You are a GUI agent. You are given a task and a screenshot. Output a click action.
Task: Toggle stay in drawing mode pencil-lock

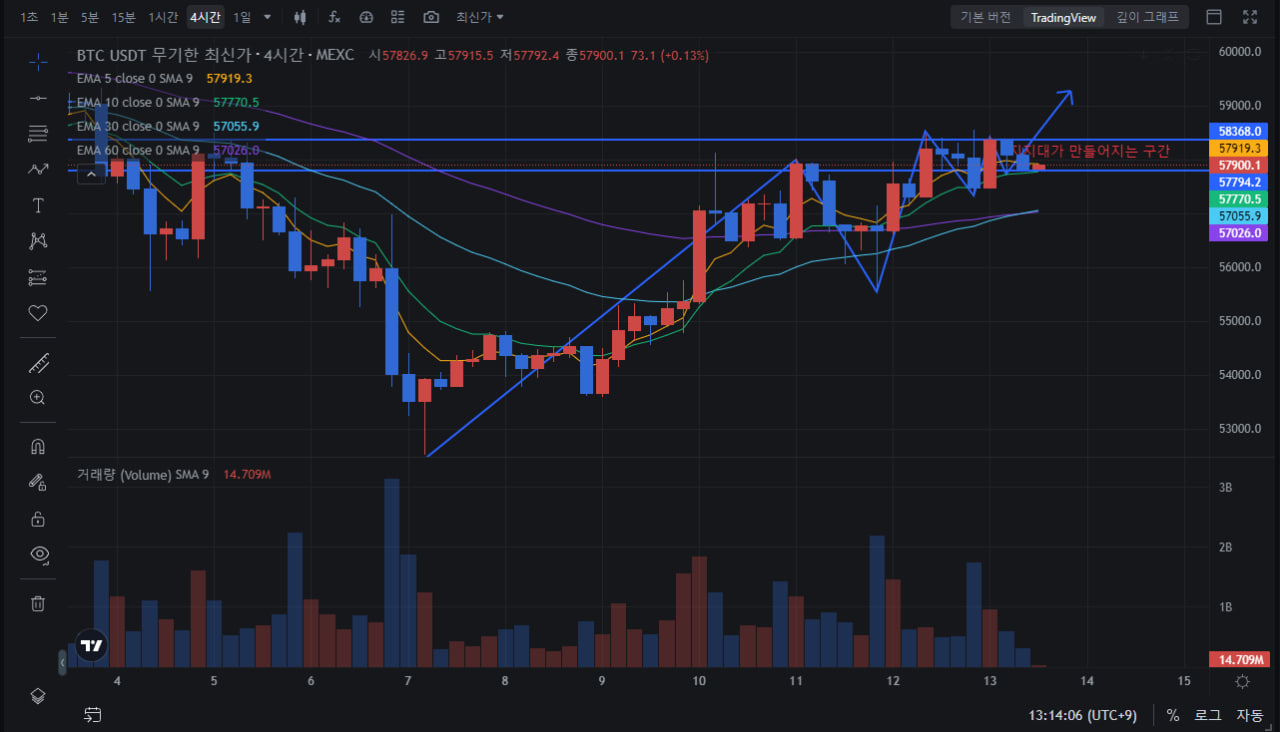38,482
